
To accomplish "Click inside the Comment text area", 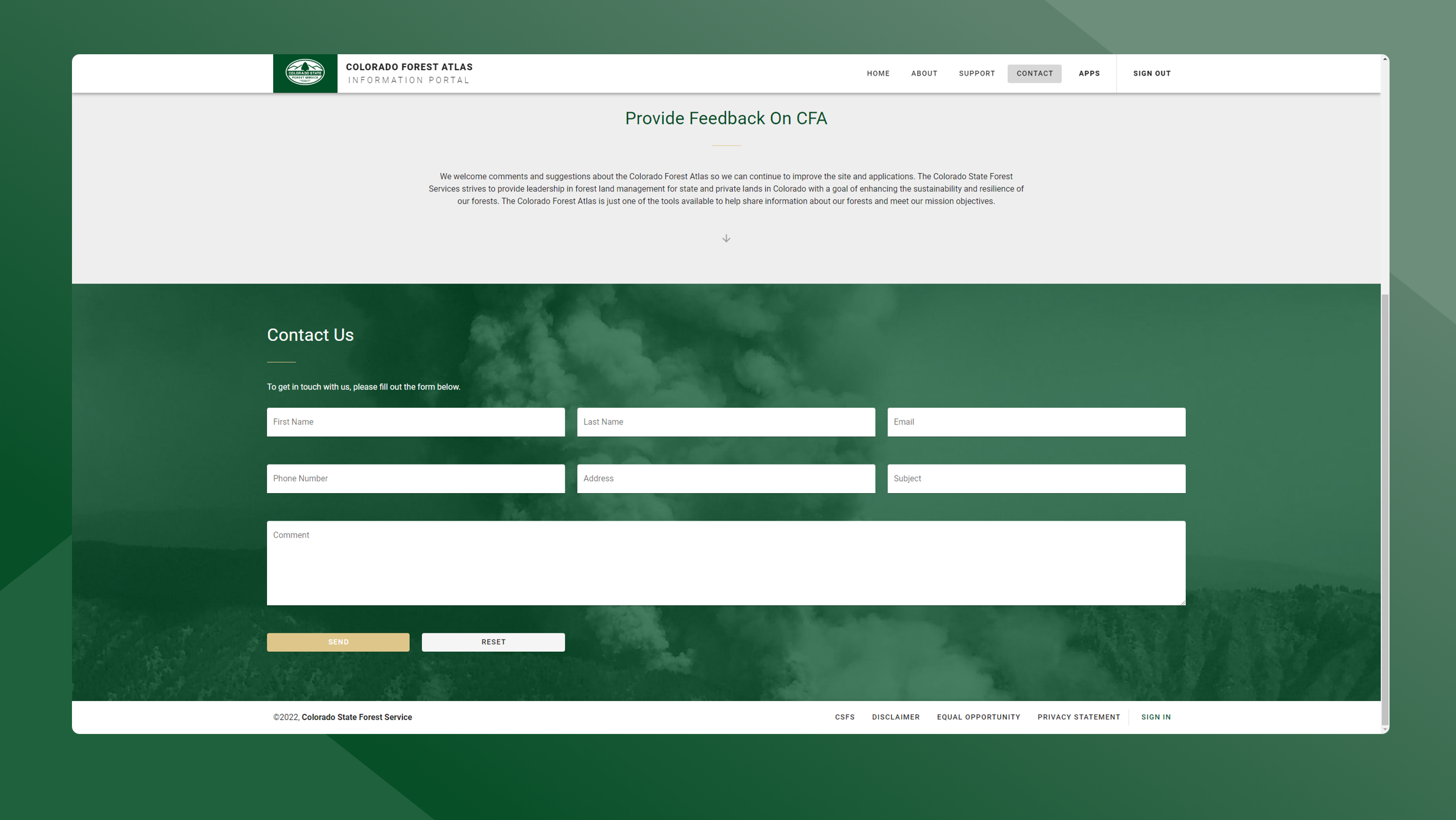I will click(726, 563).
